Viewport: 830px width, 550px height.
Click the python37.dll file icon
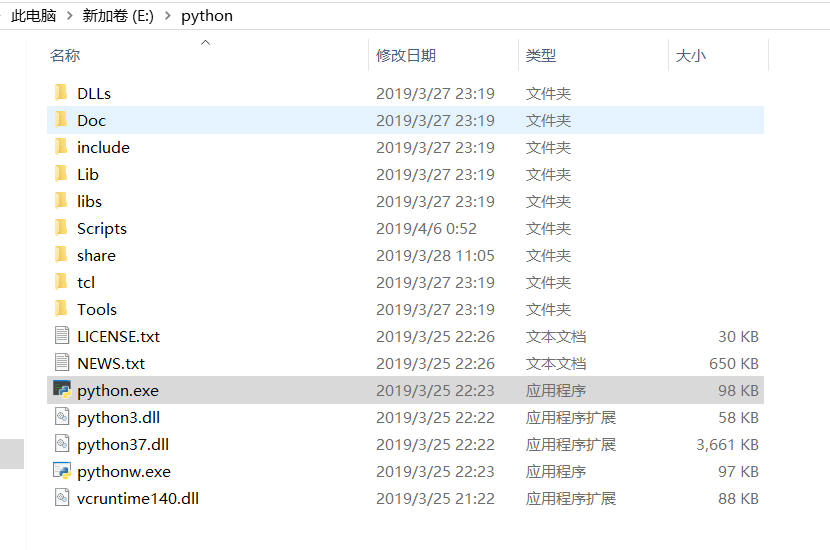pyautogui.click(x=62, y=444)
